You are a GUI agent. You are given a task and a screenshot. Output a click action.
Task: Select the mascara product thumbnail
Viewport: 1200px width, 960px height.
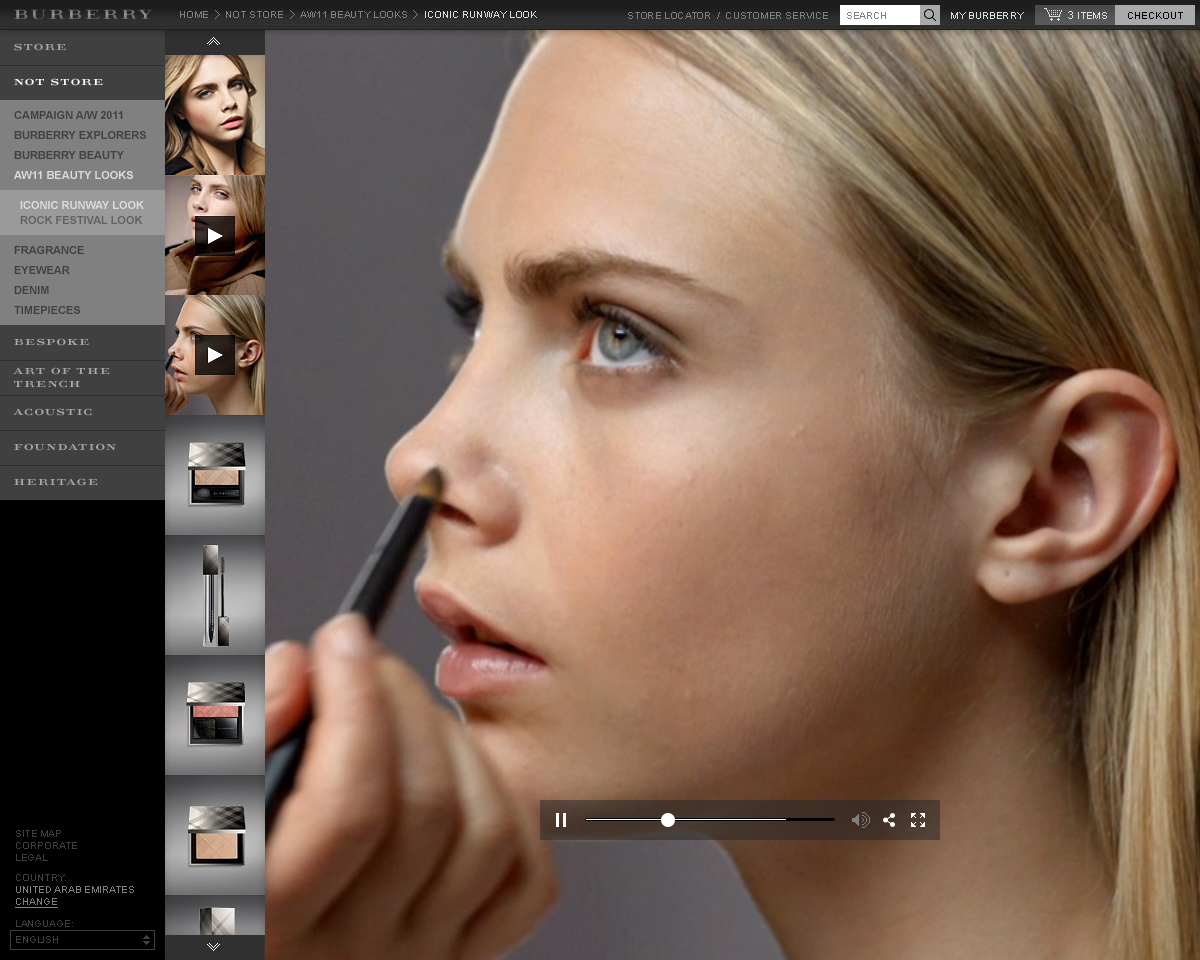(x=215, y=595)
